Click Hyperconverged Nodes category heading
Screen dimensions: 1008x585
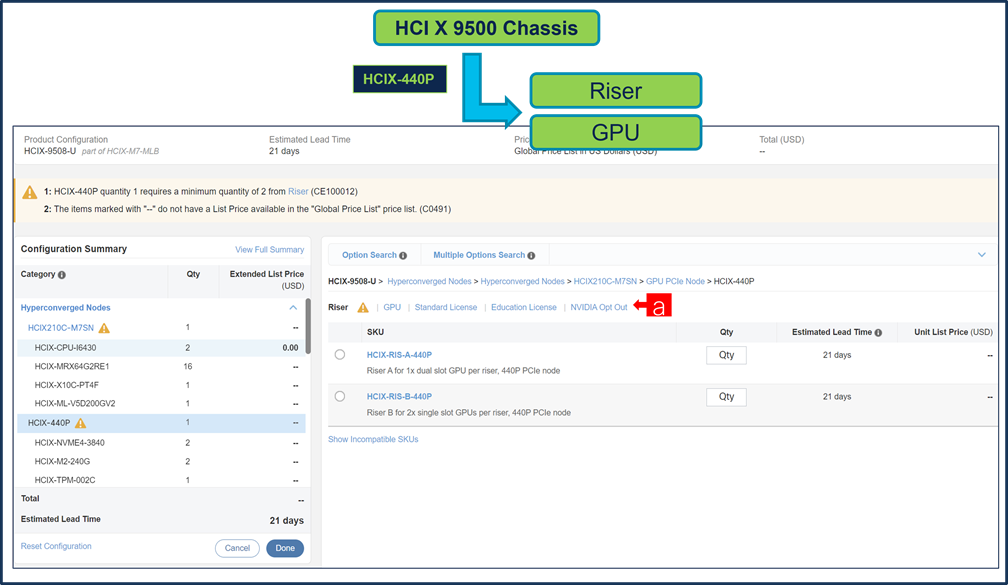pyautogui.click(x=66, y=308)
